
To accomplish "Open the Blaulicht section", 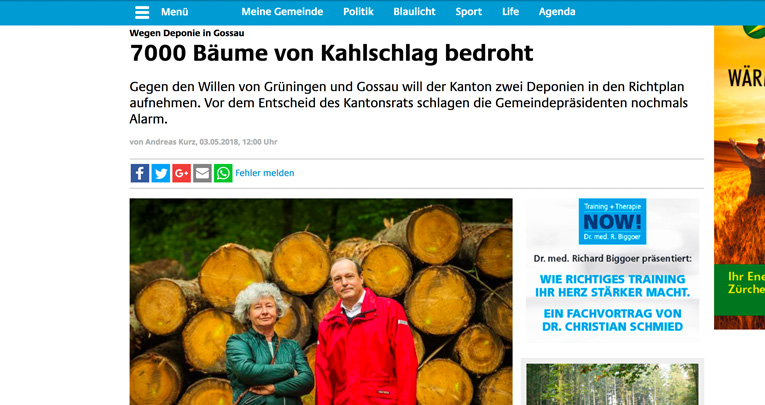I will click(414, 12).
